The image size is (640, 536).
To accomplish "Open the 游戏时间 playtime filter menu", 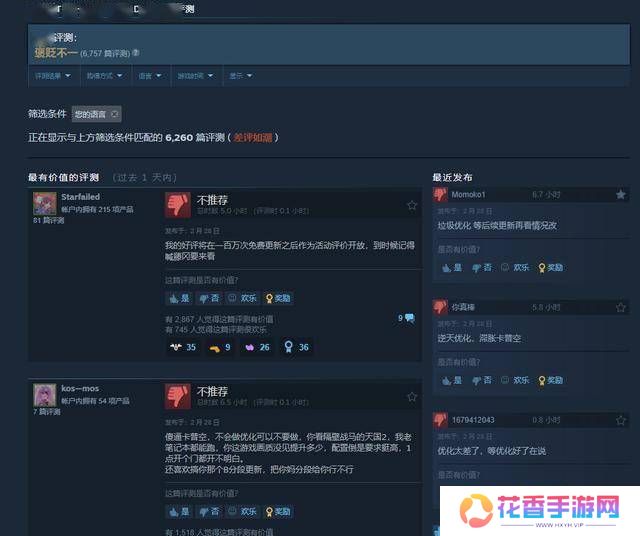I will (x=195, y=75).
